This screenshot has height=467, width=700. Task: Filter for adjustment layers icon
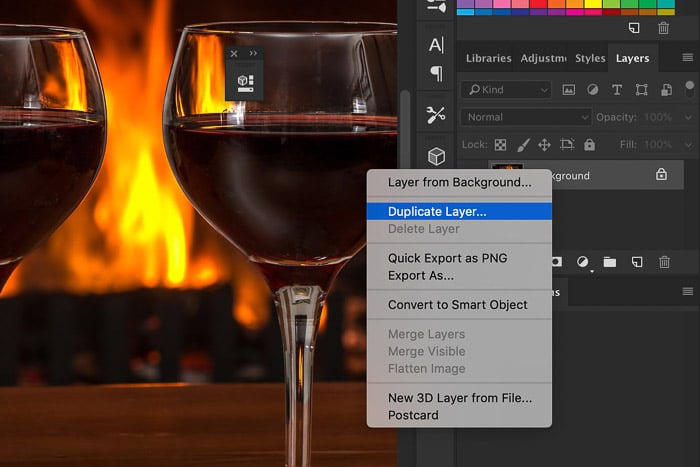[592, 90]
